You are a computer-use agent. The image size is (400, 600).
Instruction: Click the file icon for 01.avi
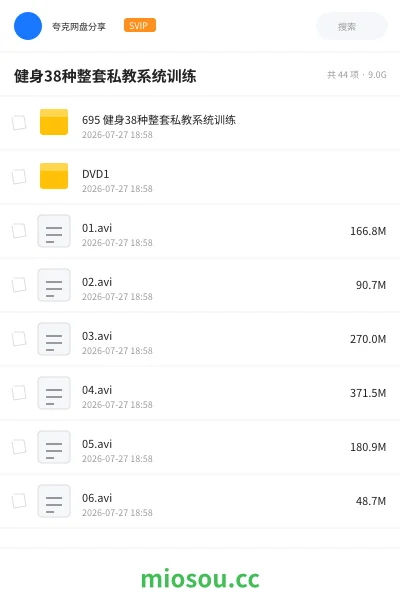54,231
